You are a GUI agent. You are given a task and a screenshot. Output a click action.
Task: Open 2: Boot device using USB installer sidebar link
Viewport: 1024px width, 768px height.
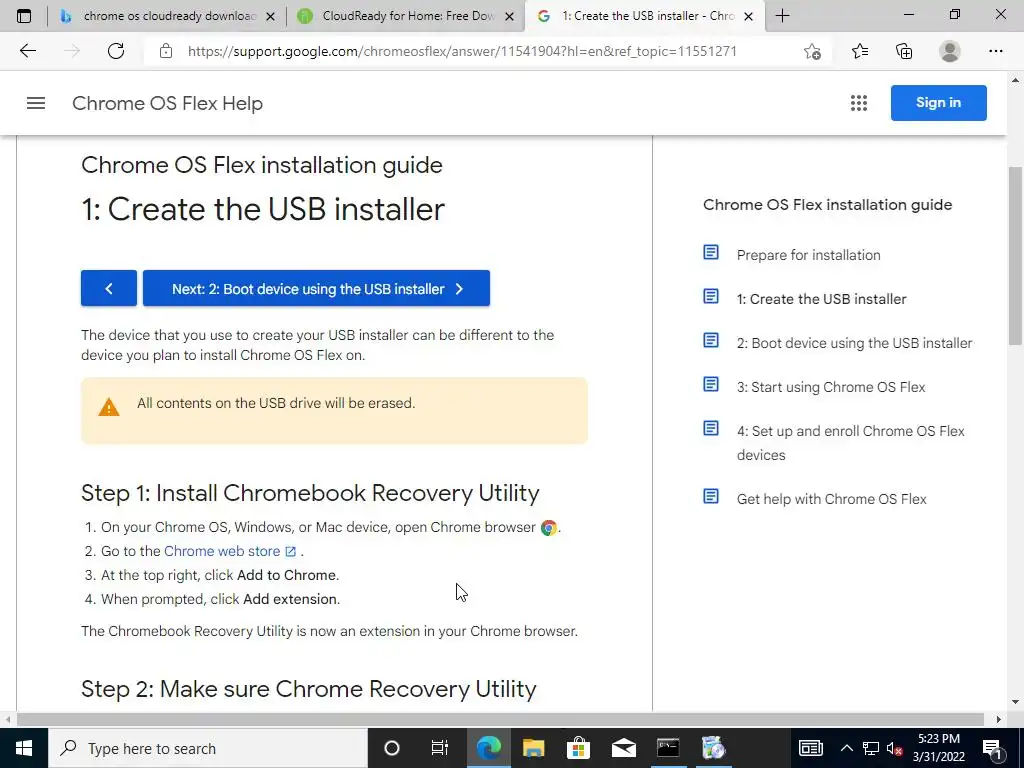(x=855, y=343)
